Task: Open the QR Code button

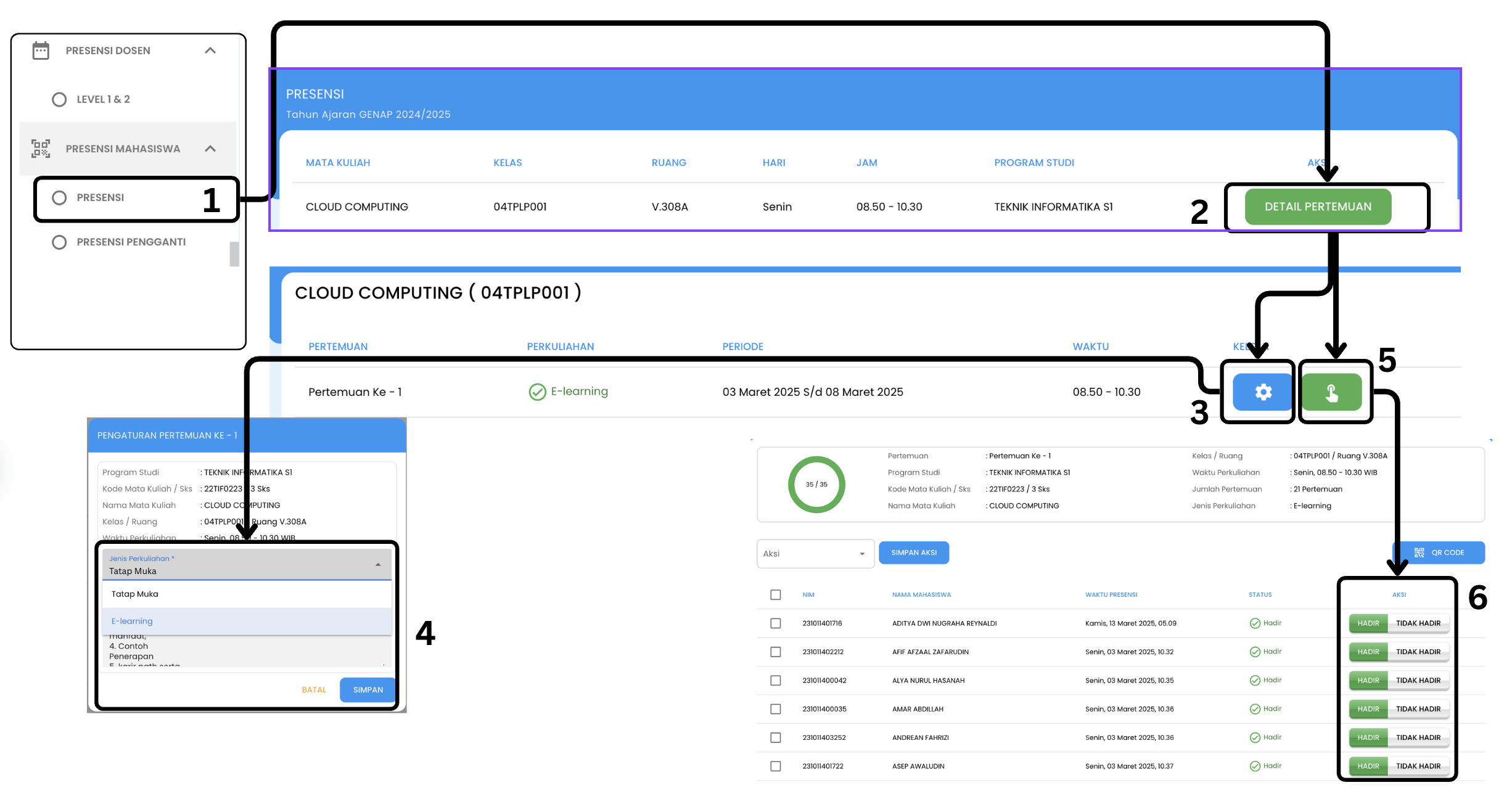Action: tap(1439, 553)
